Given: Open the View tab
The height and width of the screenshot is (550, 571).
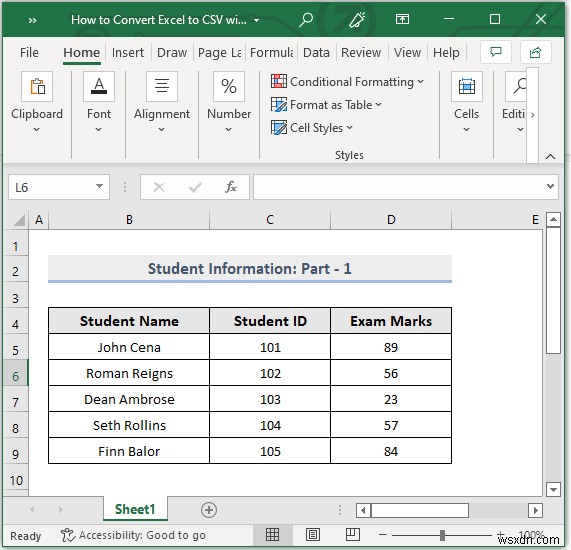Looking at the screenshot, I should pyautogui.click(x=407, y=52).
